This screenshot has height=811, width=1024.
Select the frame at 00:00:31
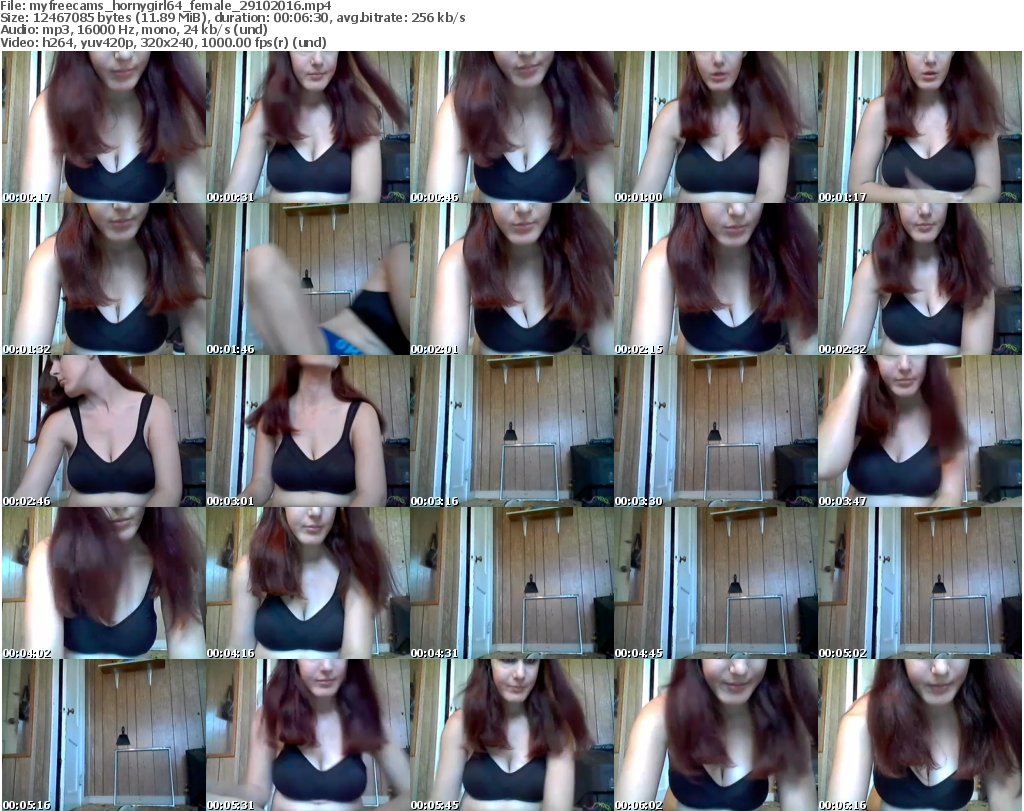tap(307, 127)
